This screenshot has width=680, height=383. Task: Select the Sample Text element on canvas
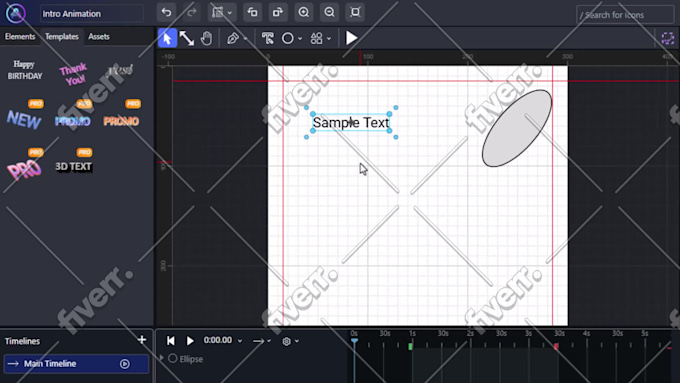pos(351,123)
